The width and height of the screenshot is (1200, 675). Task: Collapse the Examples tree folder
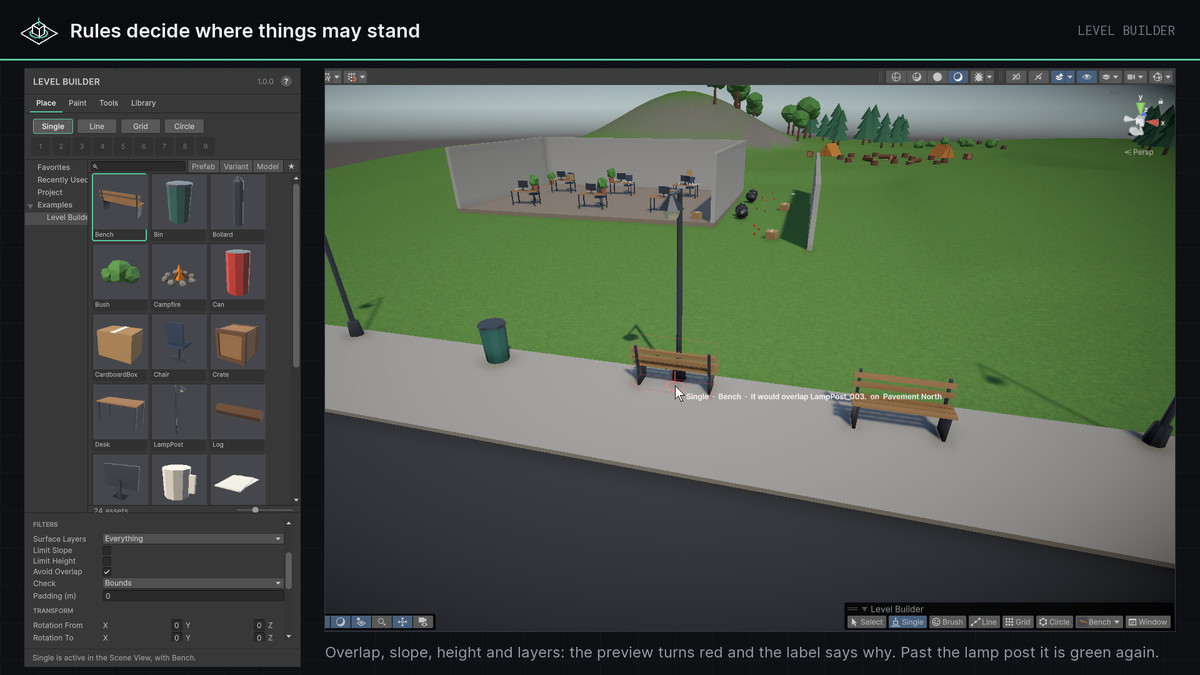tap(30, 206)
